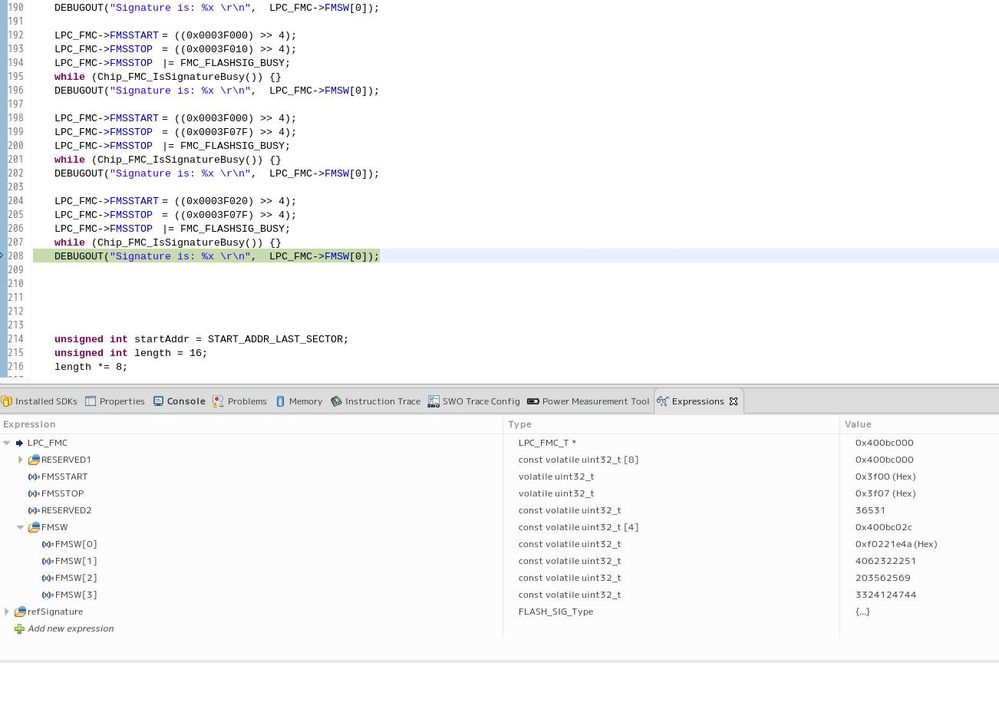Select the LPC_FMC pointer row
999x706 pixels.
[x=500, y=443]
